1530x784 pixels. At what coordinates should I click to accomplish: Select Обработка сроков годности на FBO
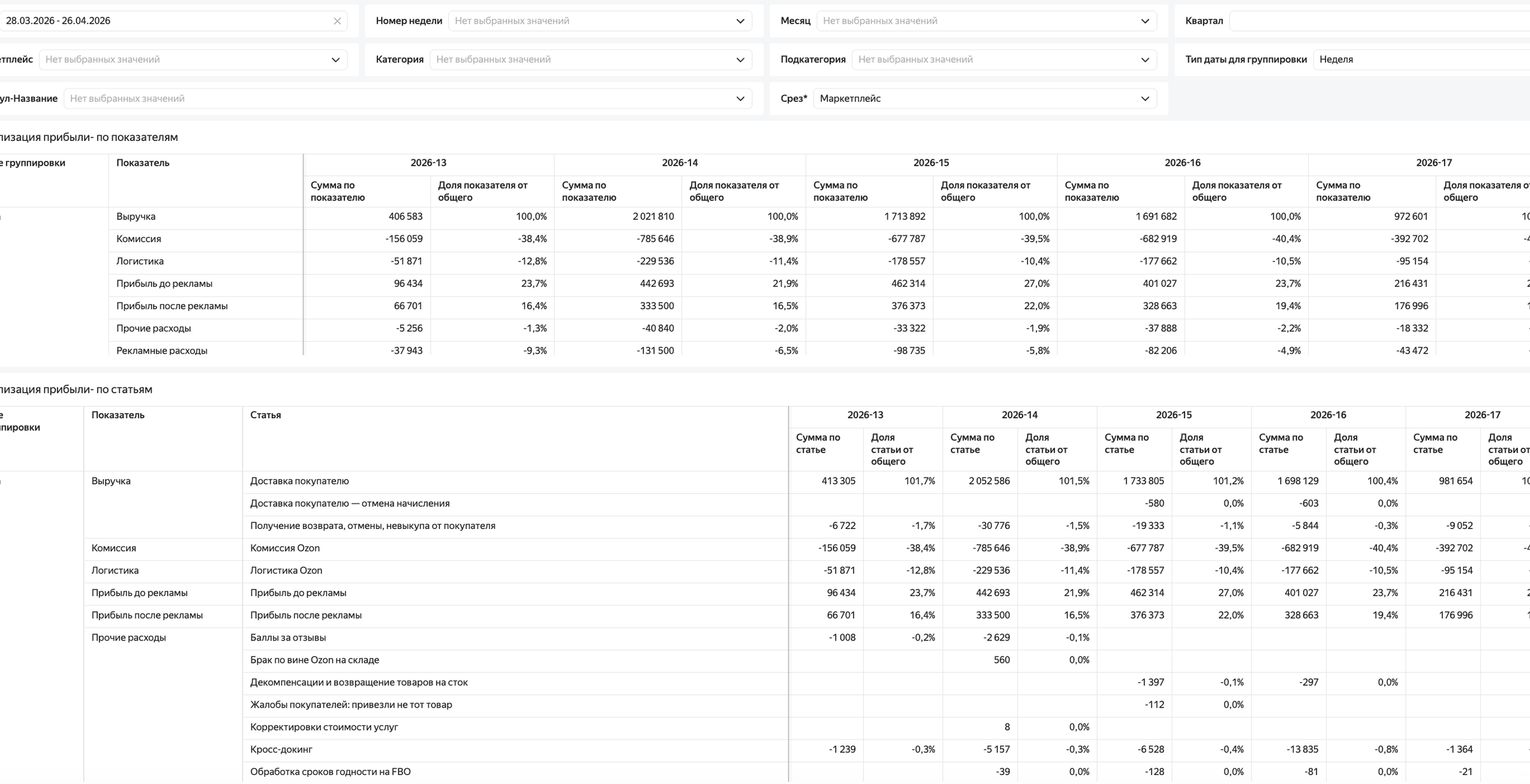click(330, 772)
